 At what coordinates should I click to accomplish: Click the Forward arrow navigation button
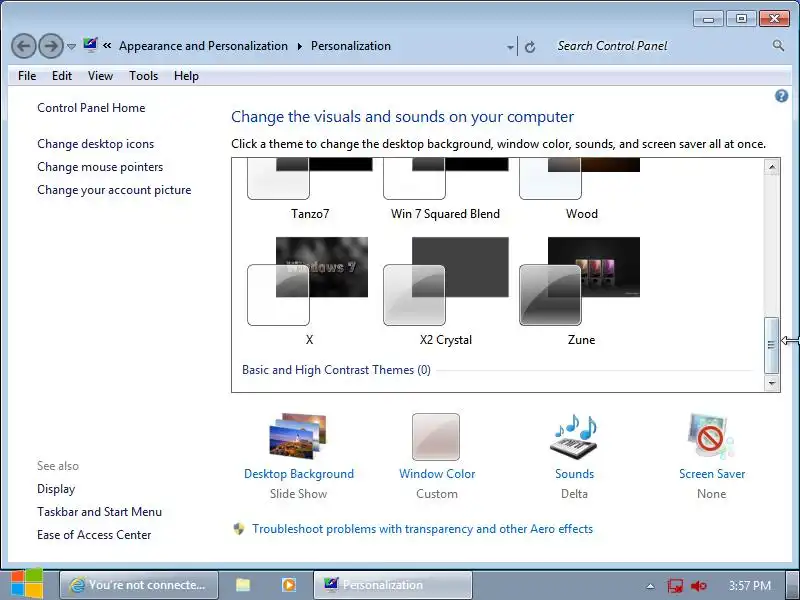(x=51, y=46)
